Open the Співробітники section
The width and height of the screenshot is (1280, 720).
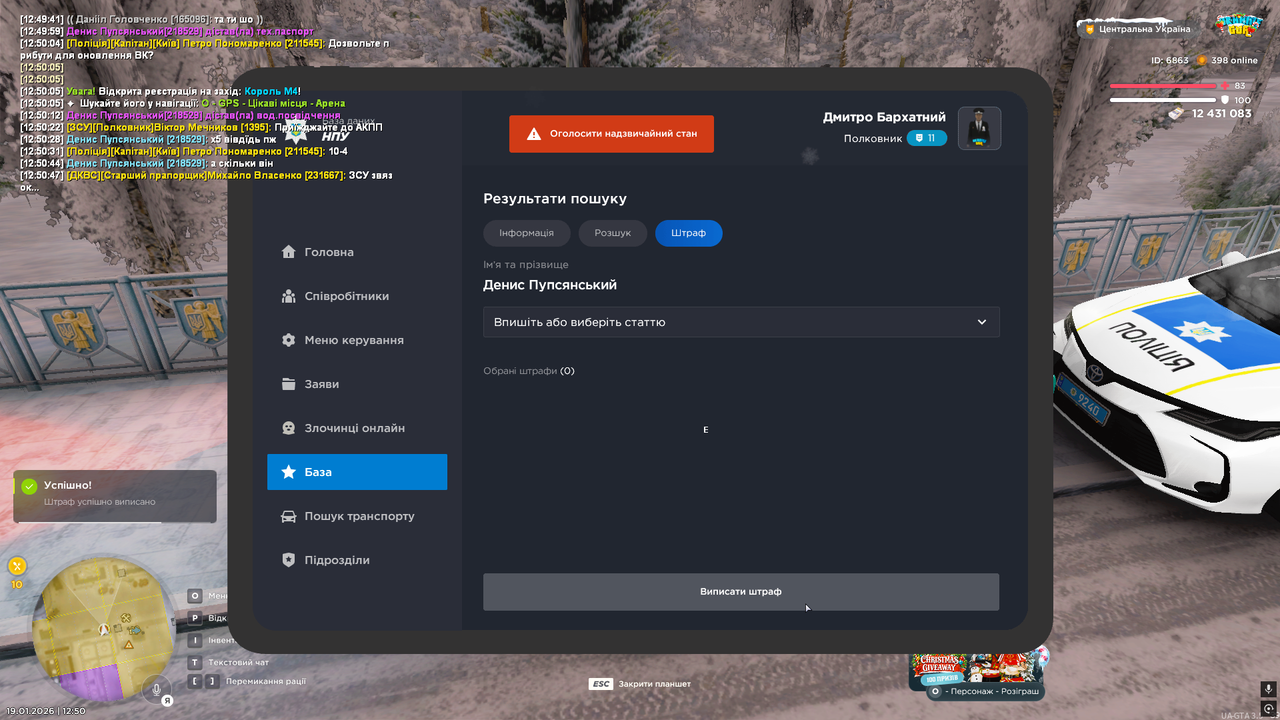pos(357,296)
